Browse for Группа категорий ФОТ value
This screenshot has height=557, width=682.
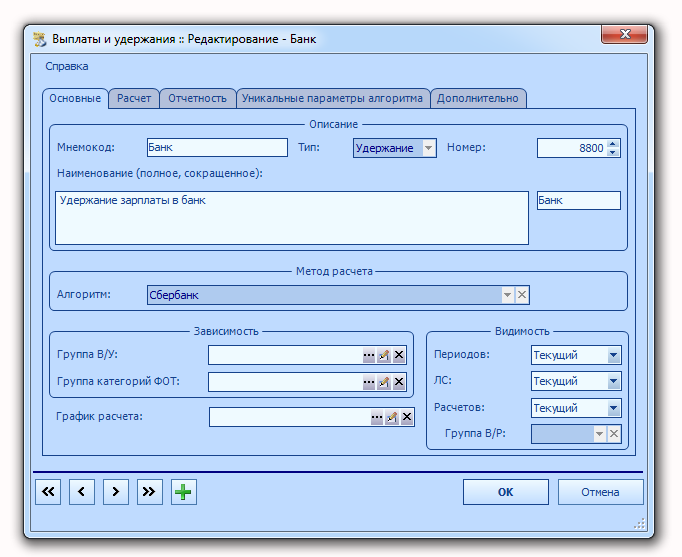tap(368, 382)
